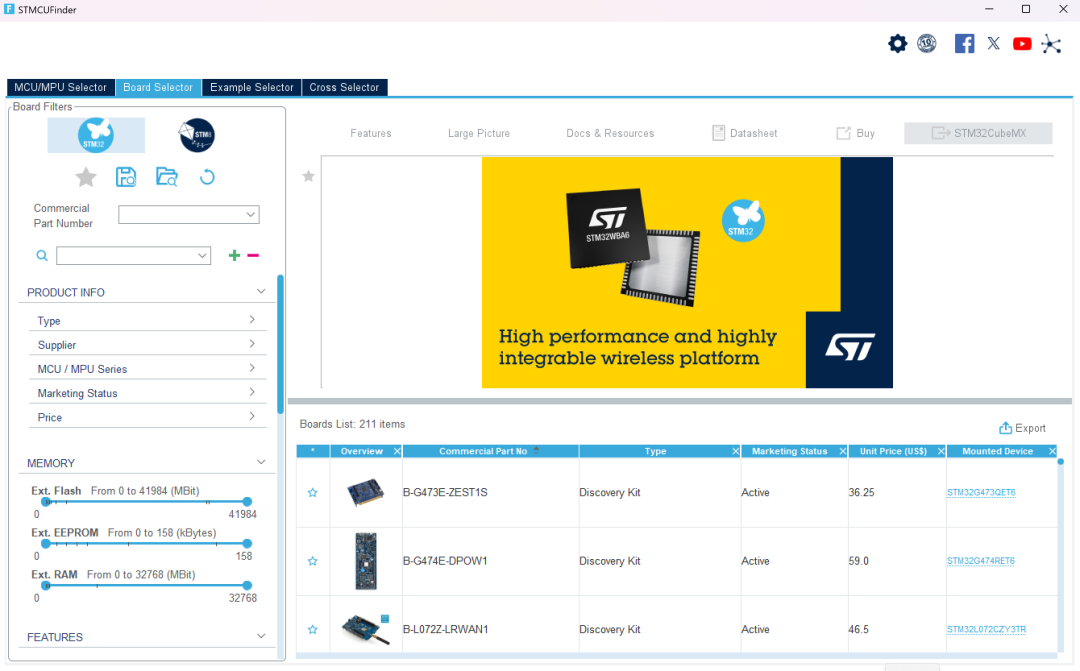Toggle the FEATURES section

coord(261,636)
